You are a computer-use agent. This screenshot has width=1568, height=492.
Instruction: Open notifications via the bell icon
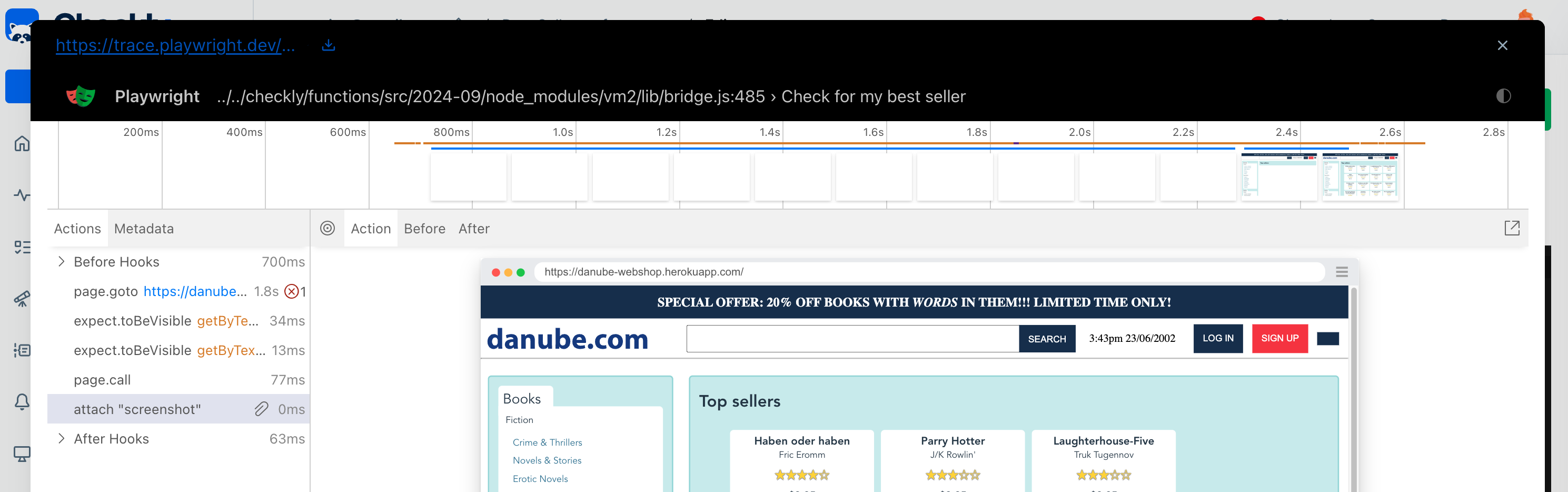[x=22, y=402]
